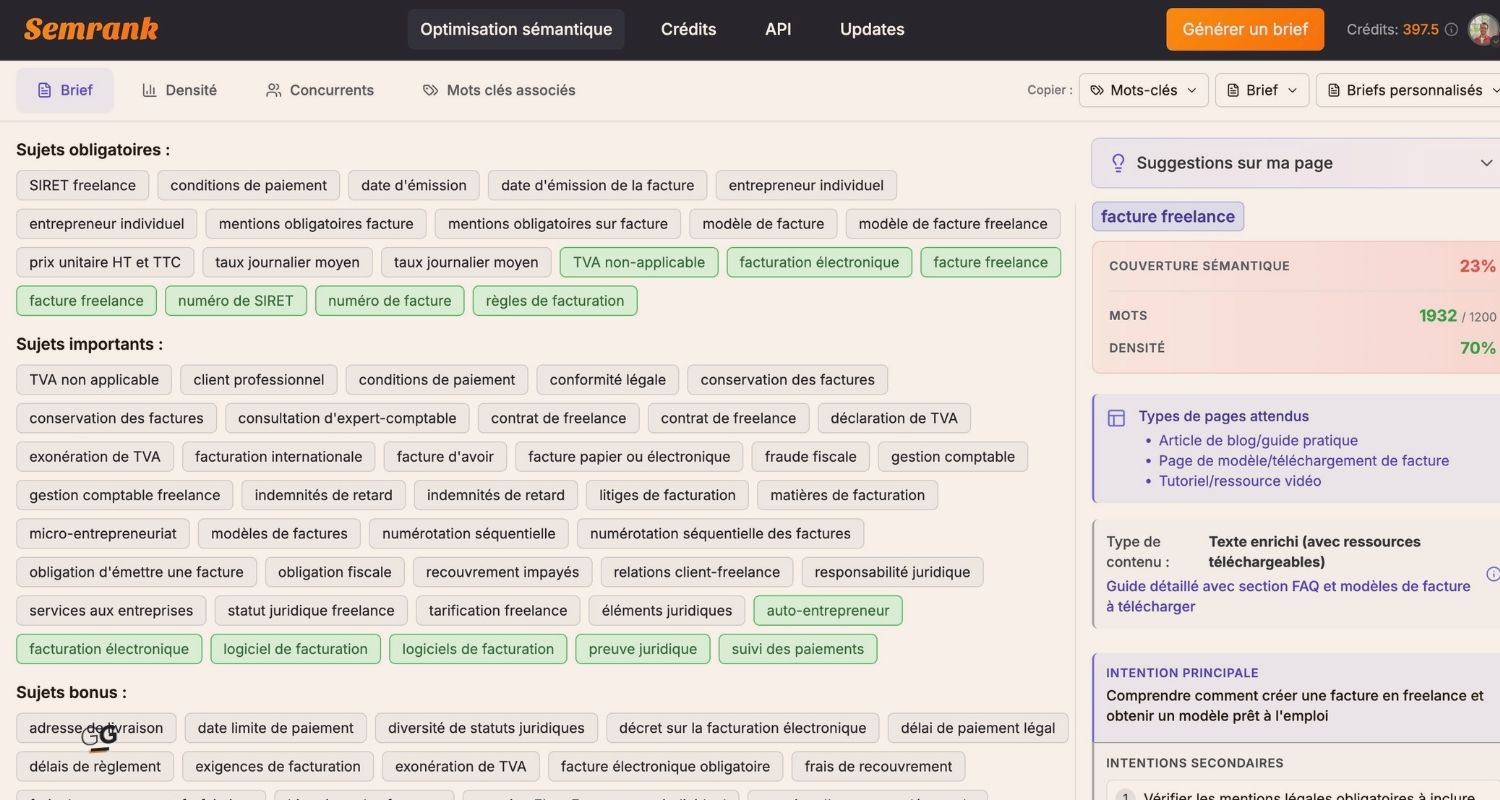1500x800 pixels.
Task: Click the profile avatar in the top right
Action: tap(1482, 29)
